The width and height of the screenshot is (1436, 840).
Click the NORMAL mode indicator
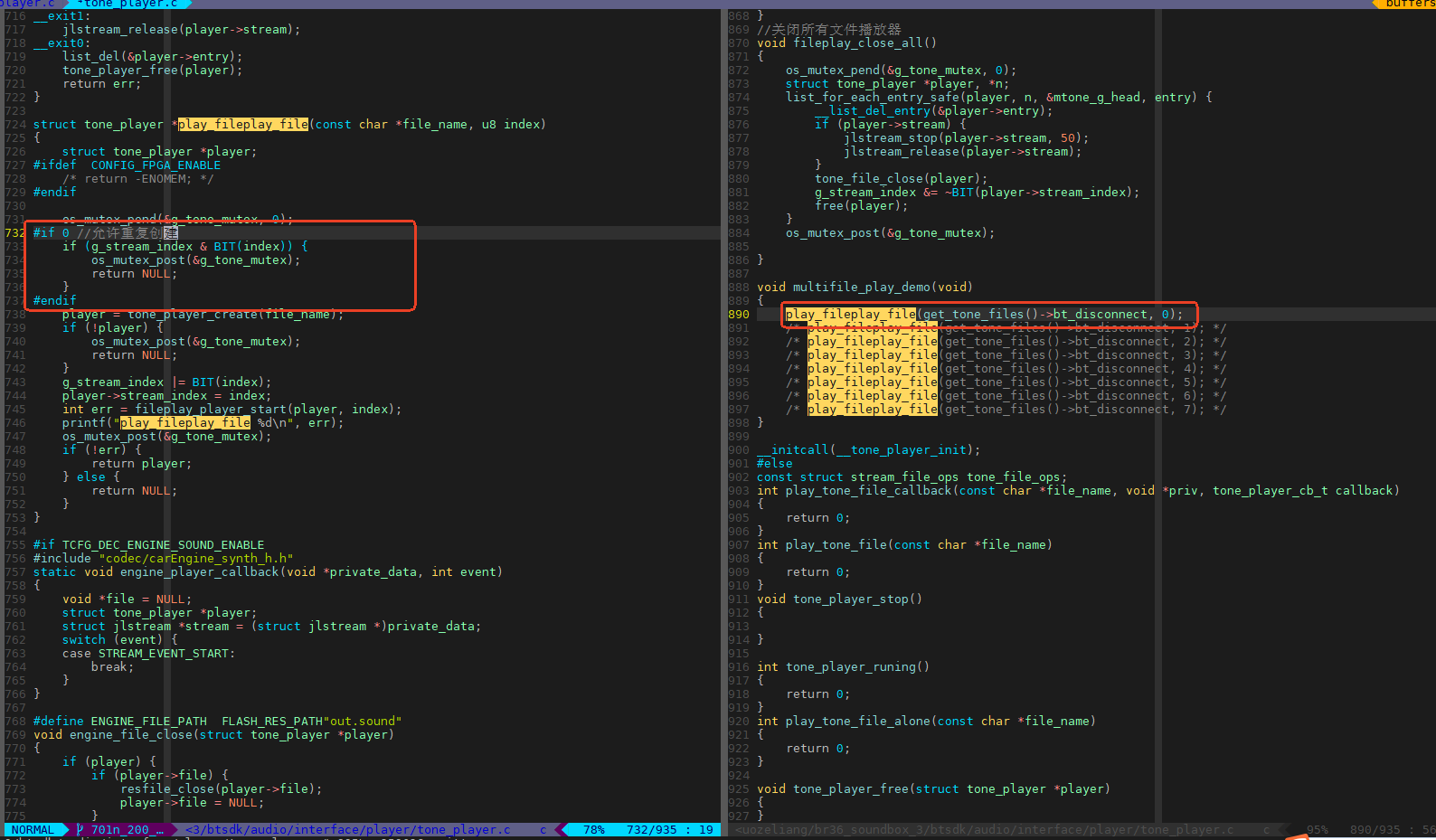tap(33, 830)
